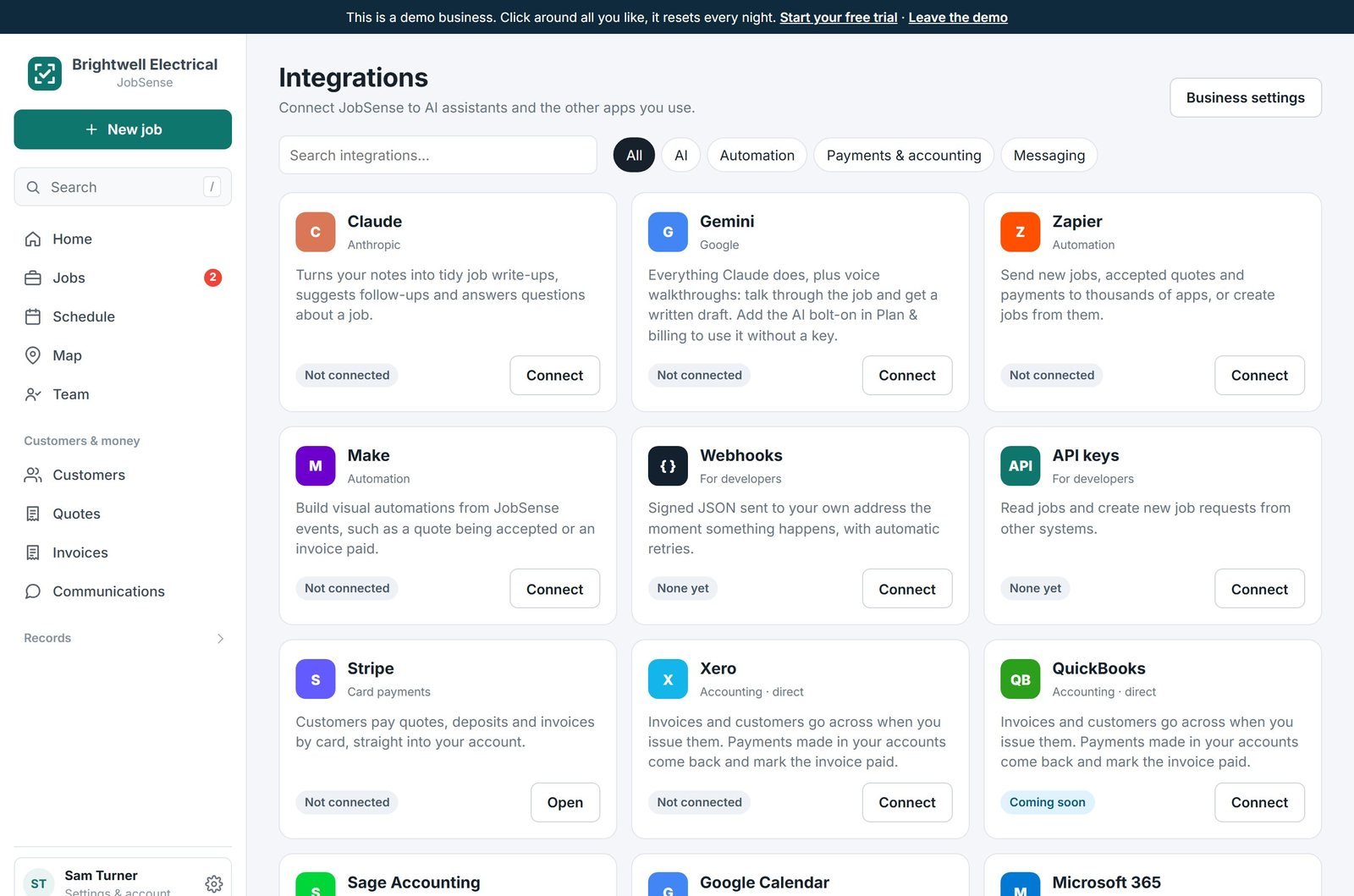Click the Claude integration logo tile

(x=316, y=232)
